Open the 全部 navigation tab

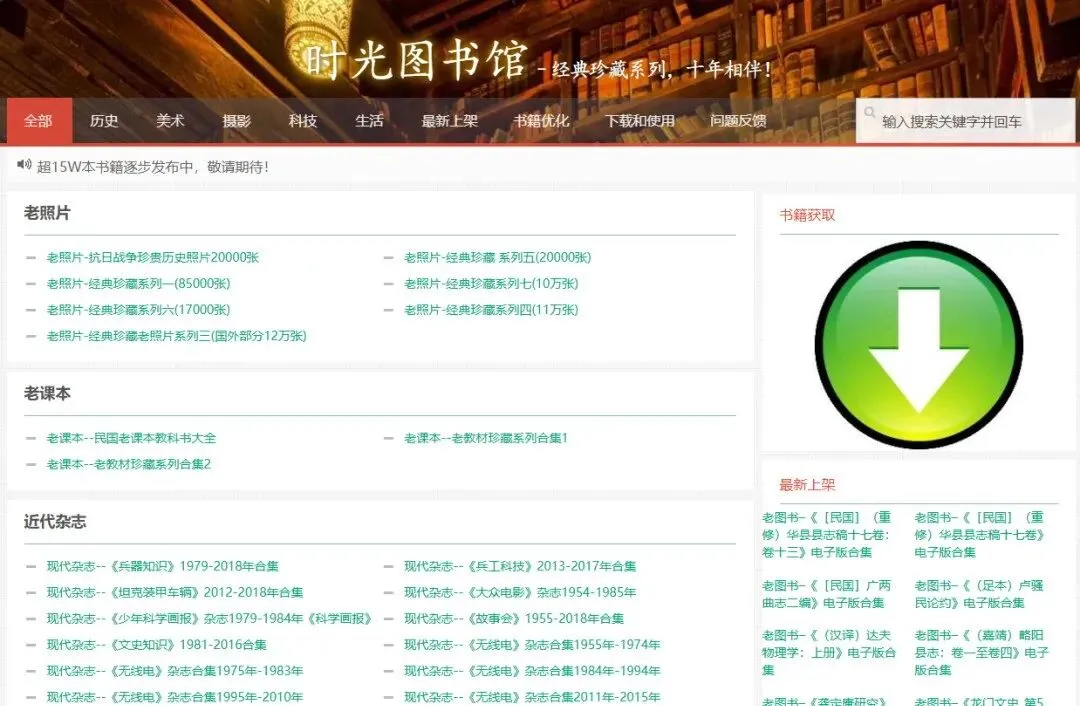point(39,121)
